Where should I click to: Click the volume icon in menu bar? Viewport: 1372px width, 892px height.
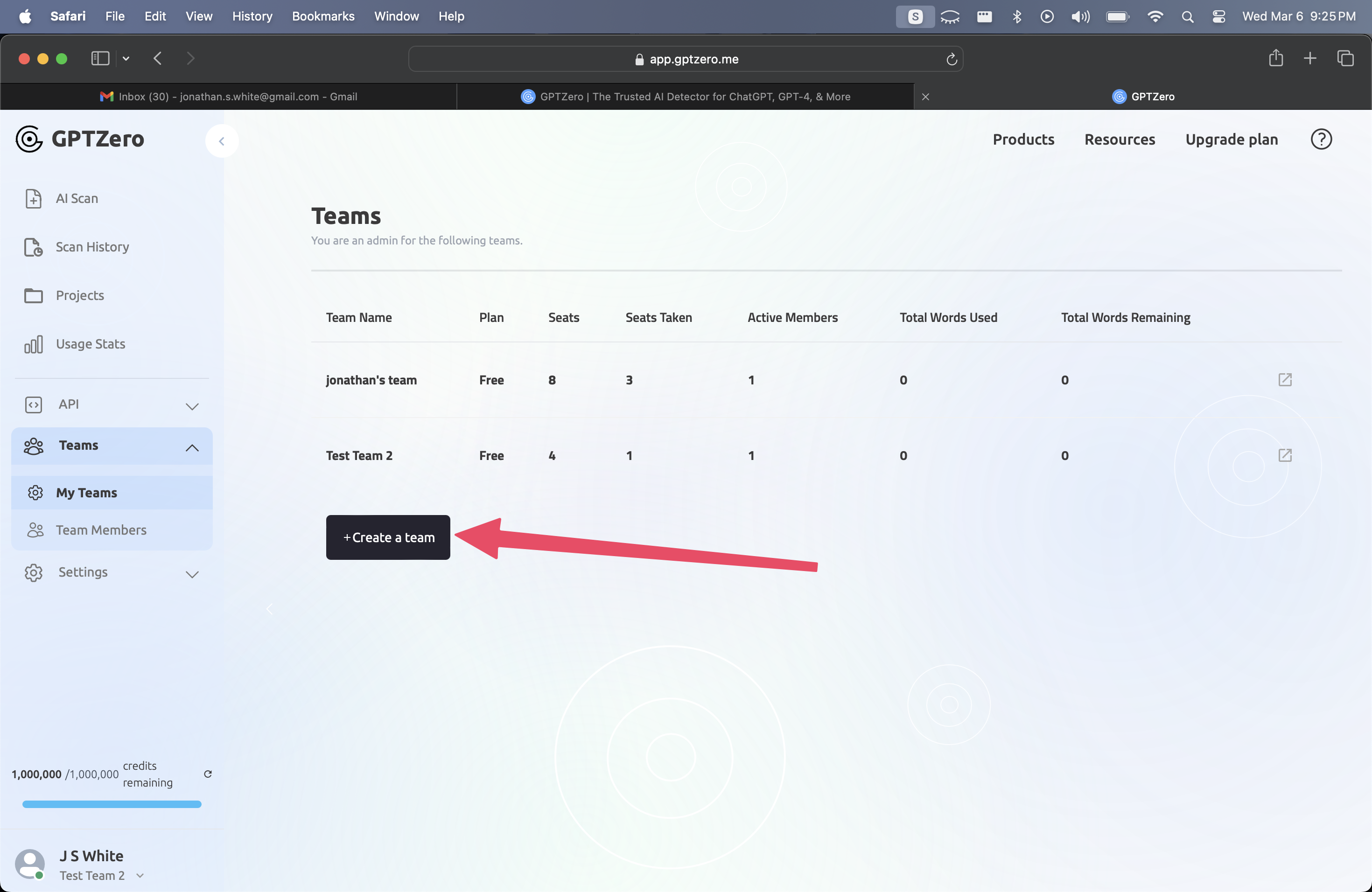(1080, 17)
